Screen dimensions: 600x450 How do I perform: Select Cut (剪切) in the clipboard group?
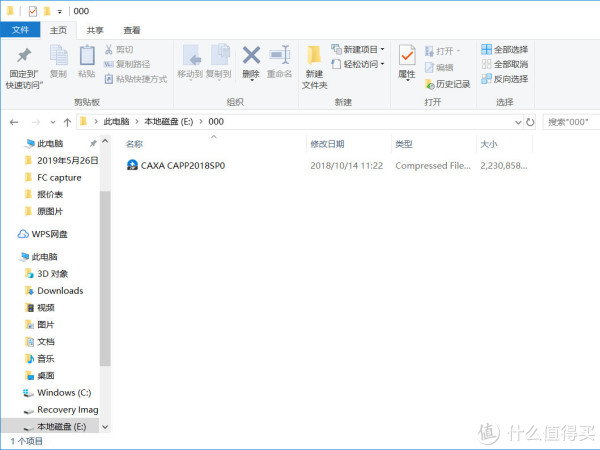point(119,49)
